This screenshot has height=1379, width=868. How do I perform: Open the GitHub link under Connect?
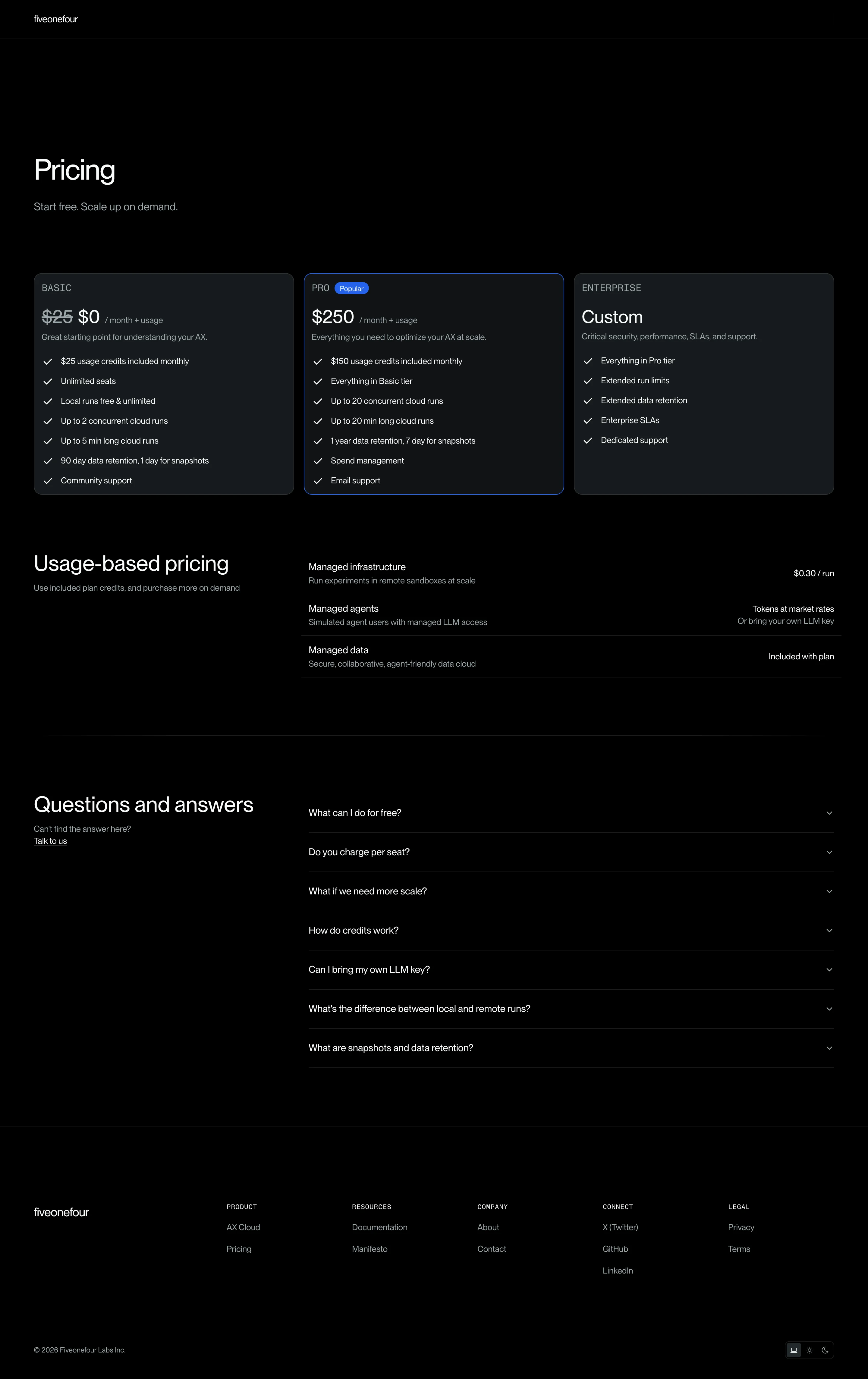(x=615, y=1249)
